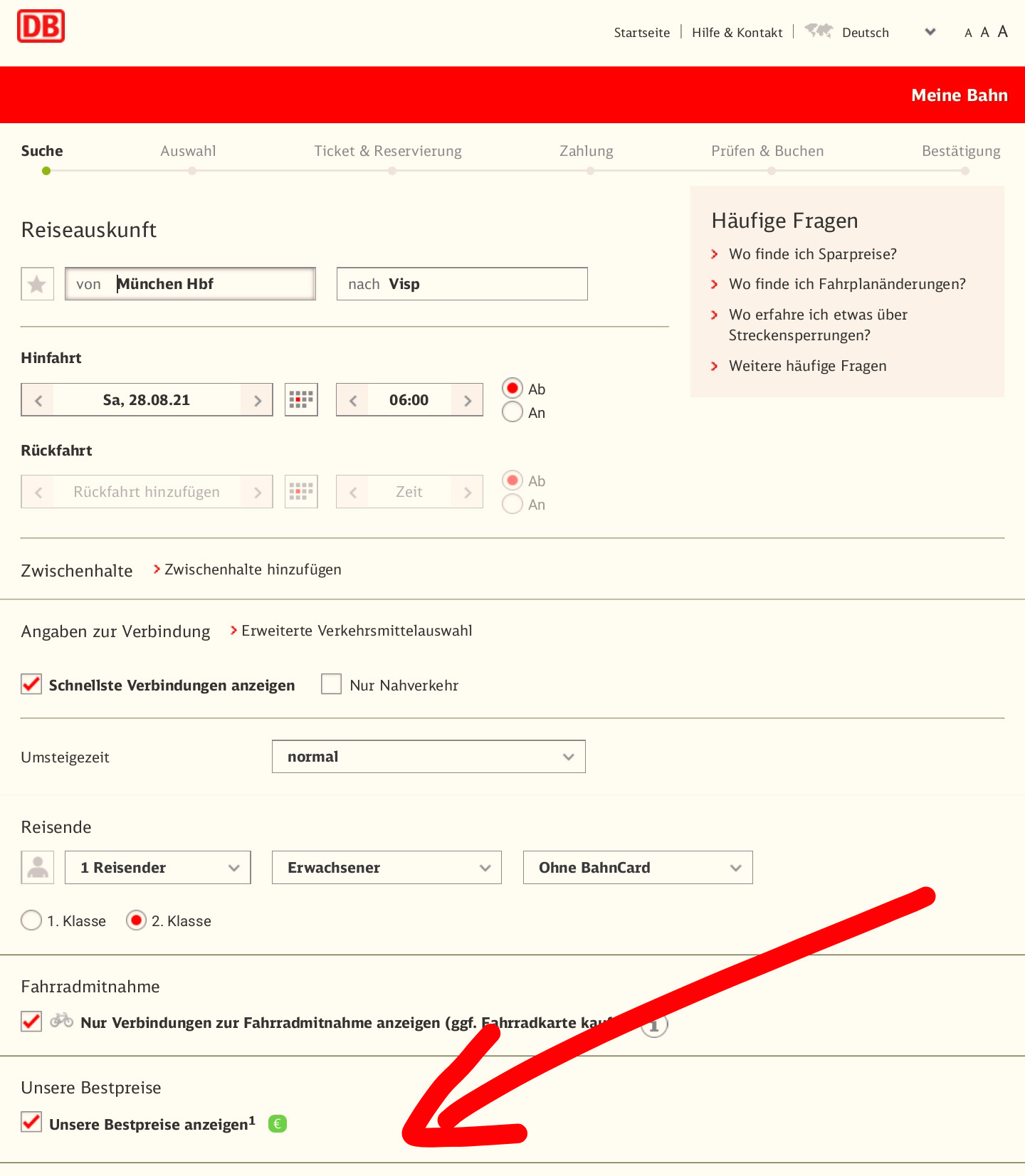The width and height of the screenshot is (1025, 1176).
Task: Click Startseite in the top navigation
Action: point(641,33)
